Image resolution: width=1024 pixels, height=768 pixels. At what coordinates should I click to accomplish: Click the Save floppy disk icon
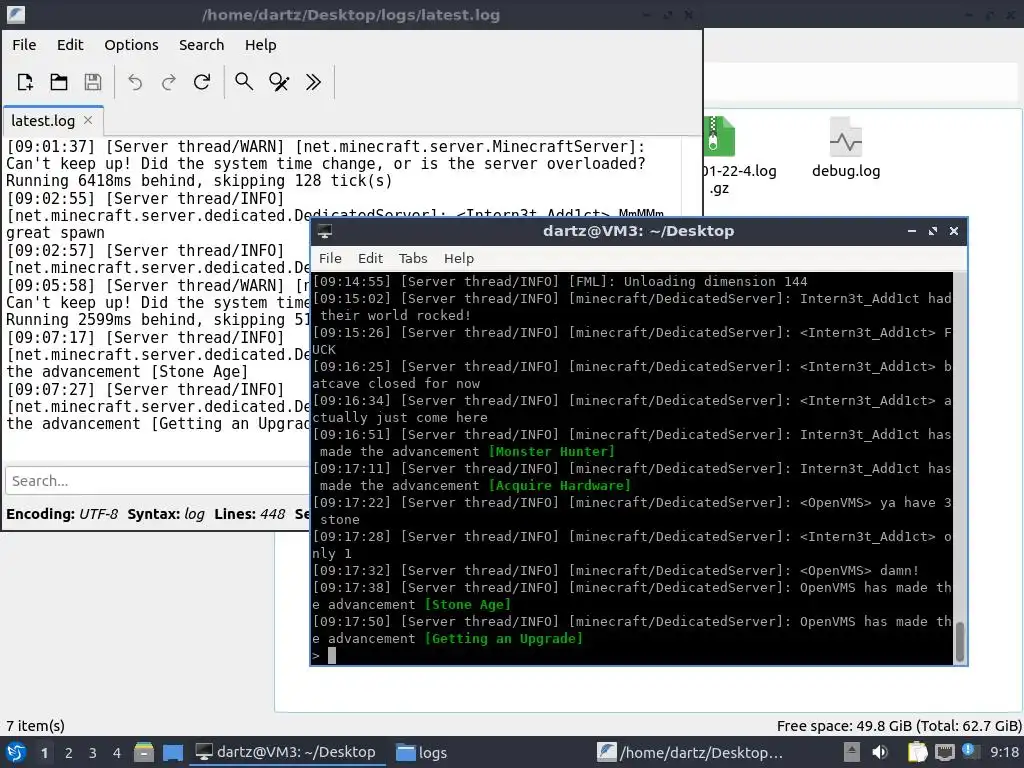tap(93, 82)
